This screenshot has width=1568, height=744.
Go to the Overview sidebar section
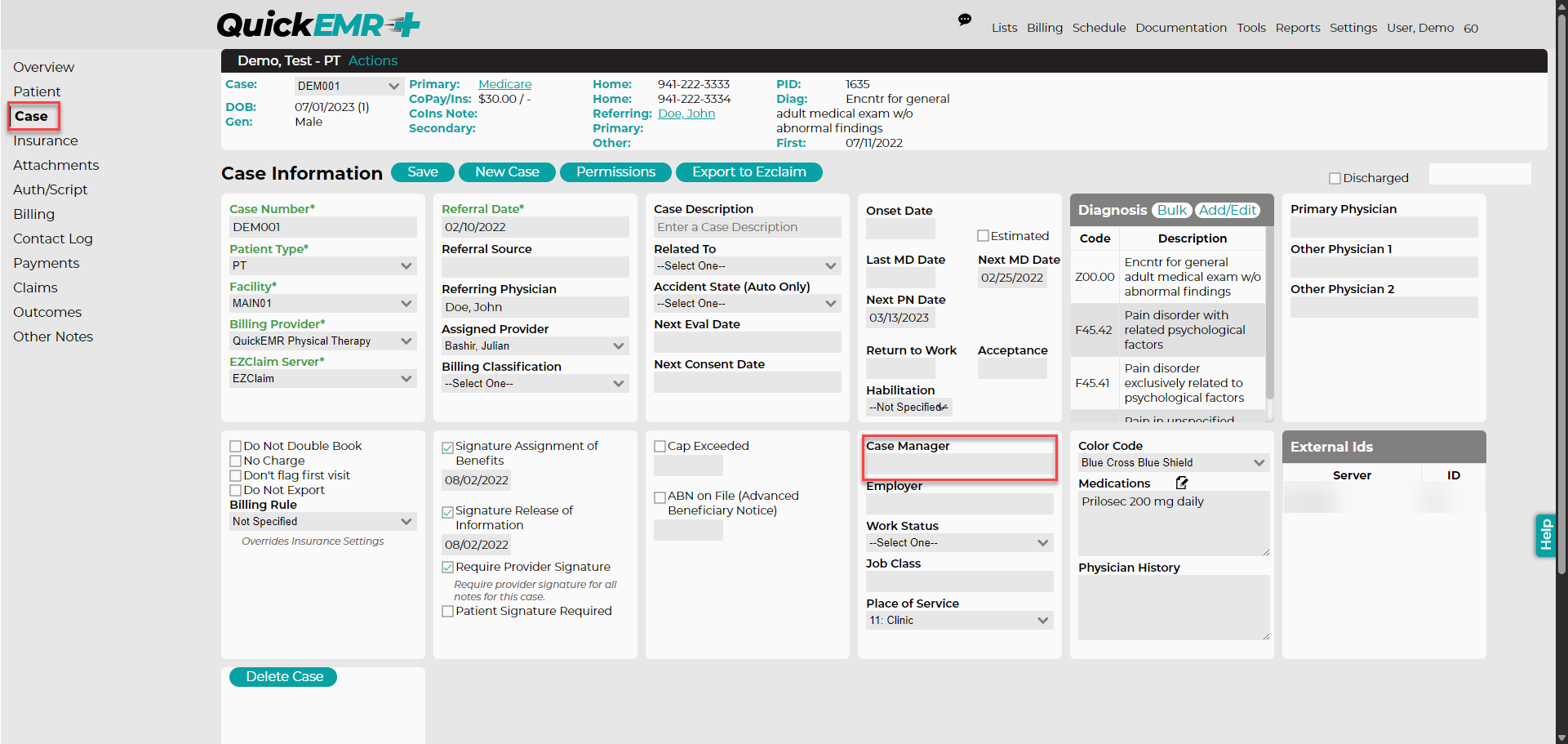point(43,67)
